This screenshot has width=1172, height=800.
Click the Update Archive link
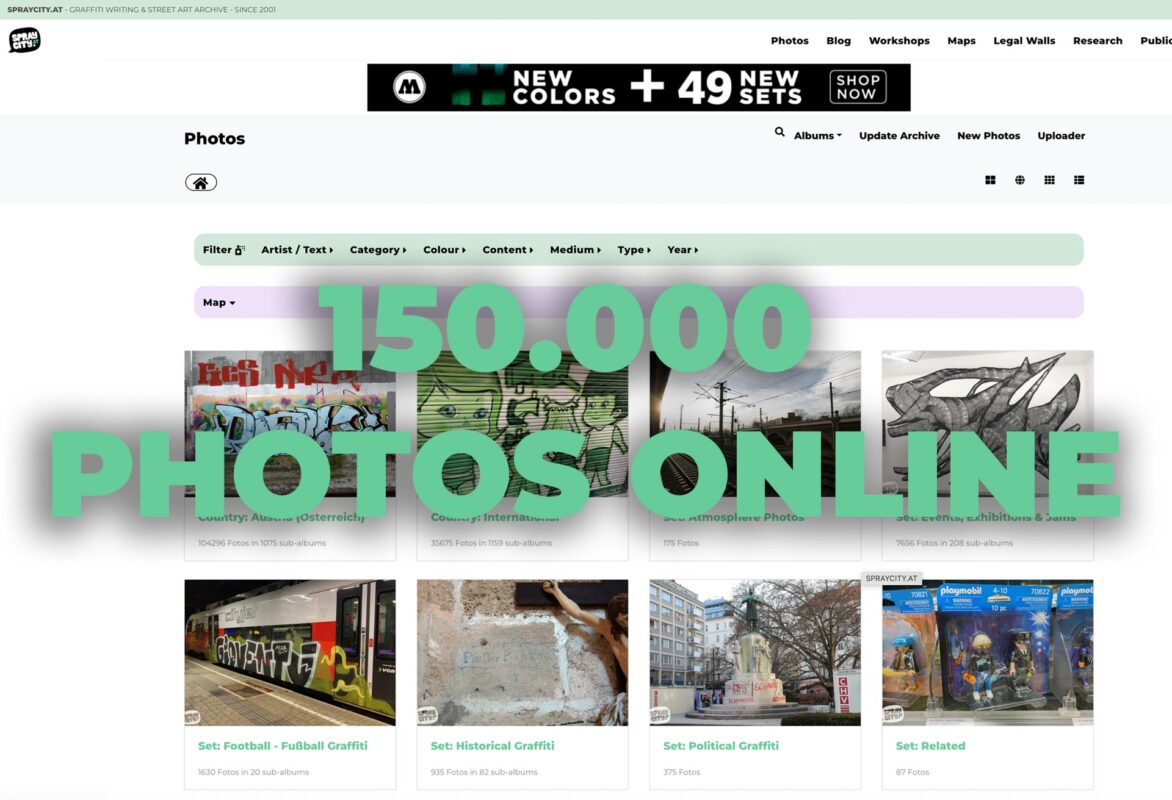pyautogui.click(x=899, y=136)
